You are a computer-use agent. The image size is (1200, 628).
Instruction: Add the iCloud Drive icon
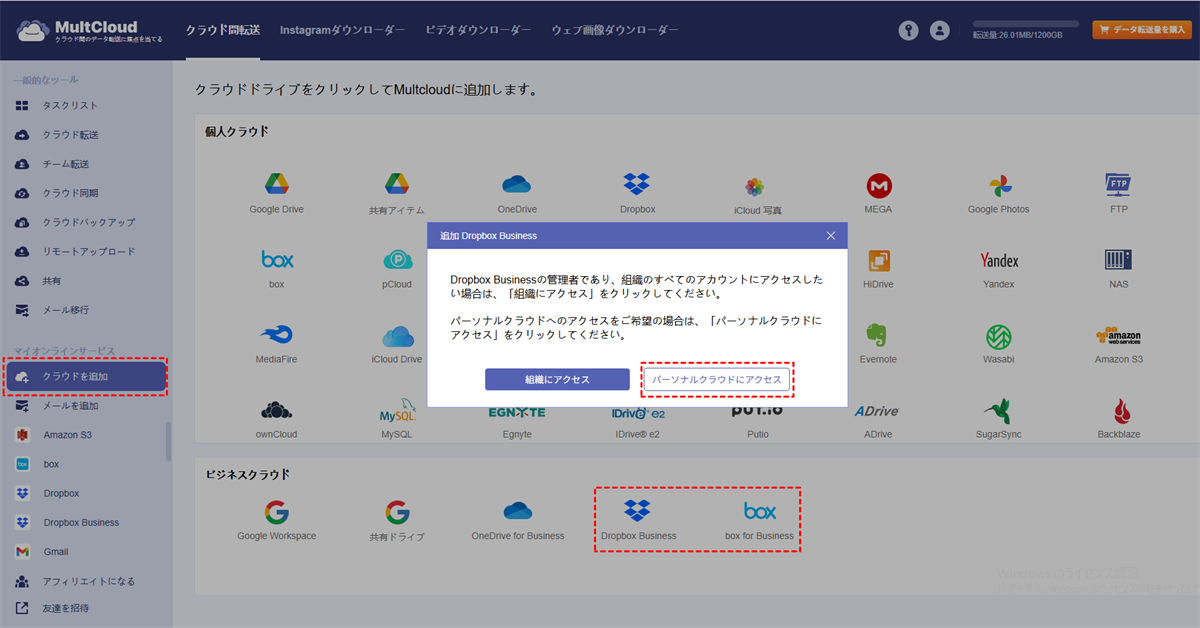(397, 335)
